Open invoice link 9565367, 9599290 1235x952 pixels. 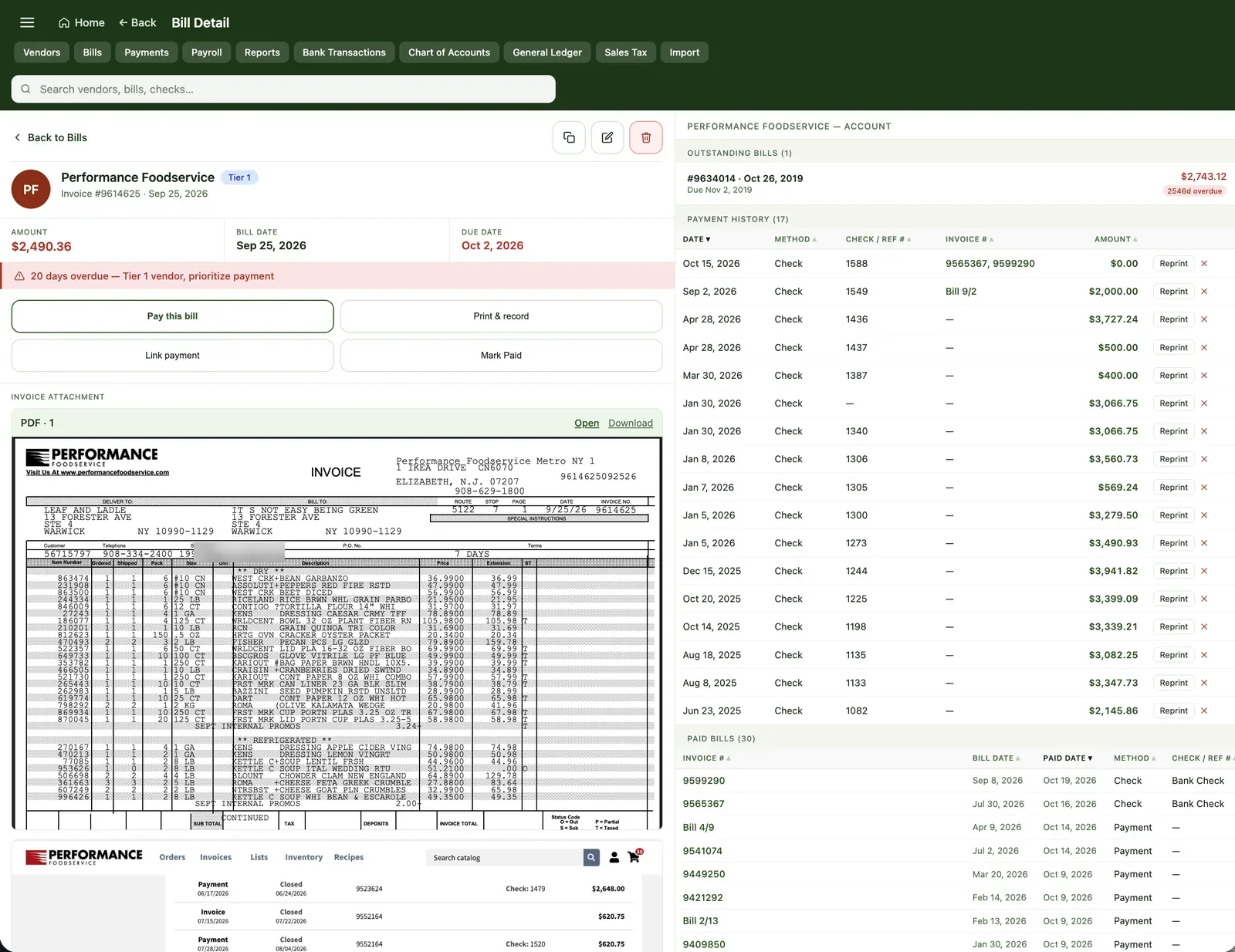(x=990, y=264)
